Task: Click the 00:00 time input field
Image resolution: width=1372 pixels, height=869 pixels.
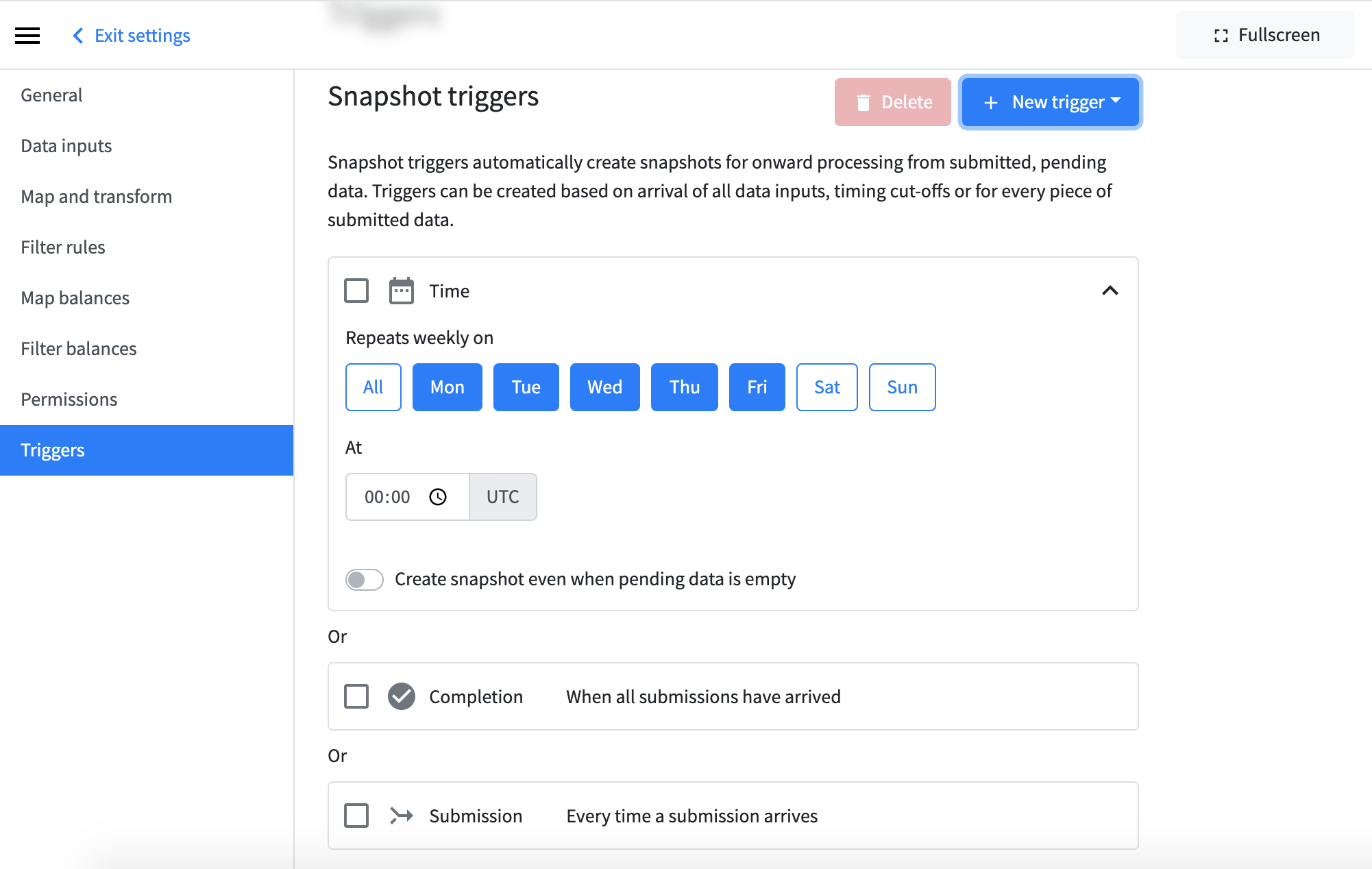Action: point(387,497)
